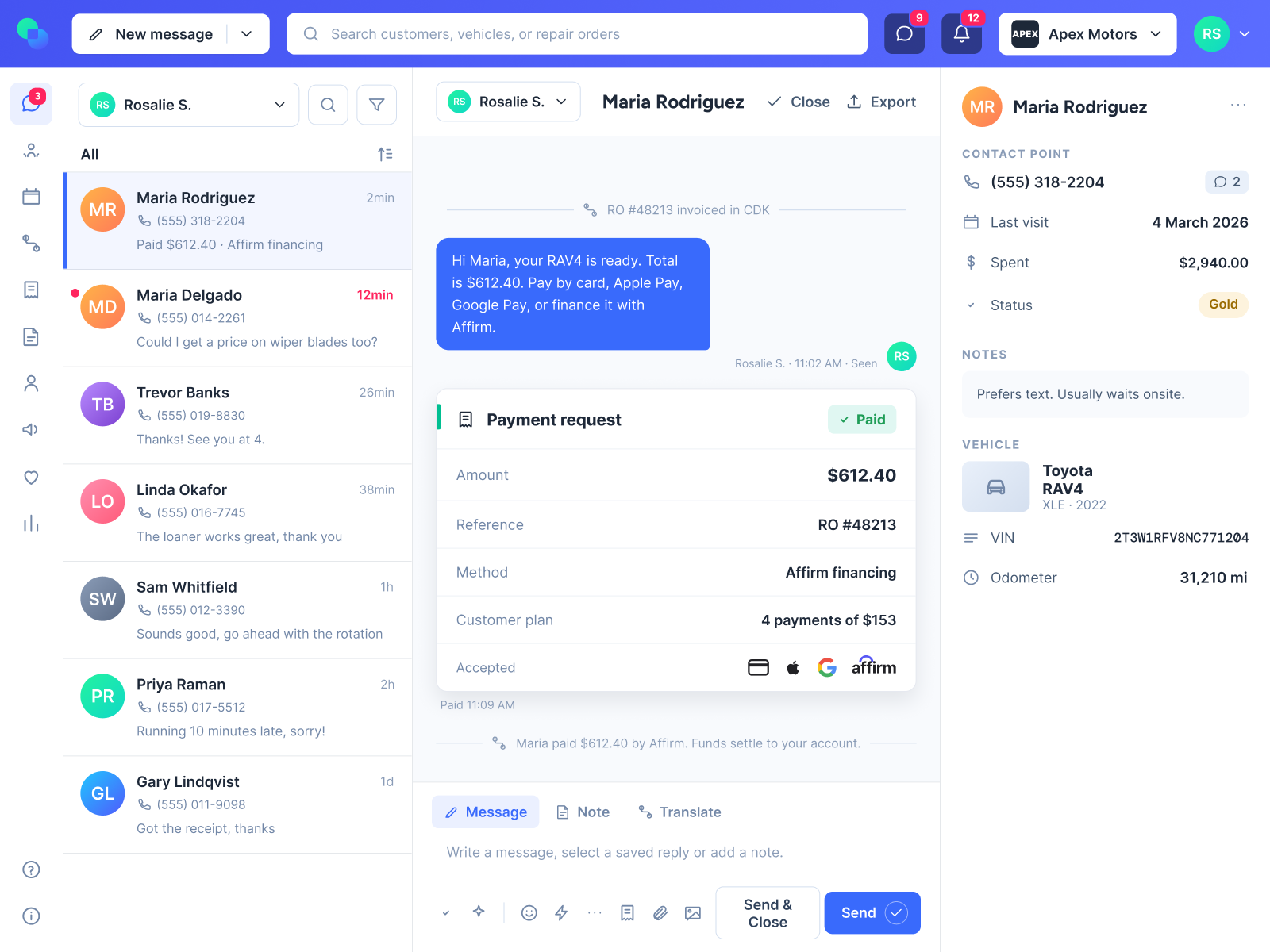Open the Maria Delgado conversation
The width and height of the screenshot is (1270, 952).
pos(238,318)
